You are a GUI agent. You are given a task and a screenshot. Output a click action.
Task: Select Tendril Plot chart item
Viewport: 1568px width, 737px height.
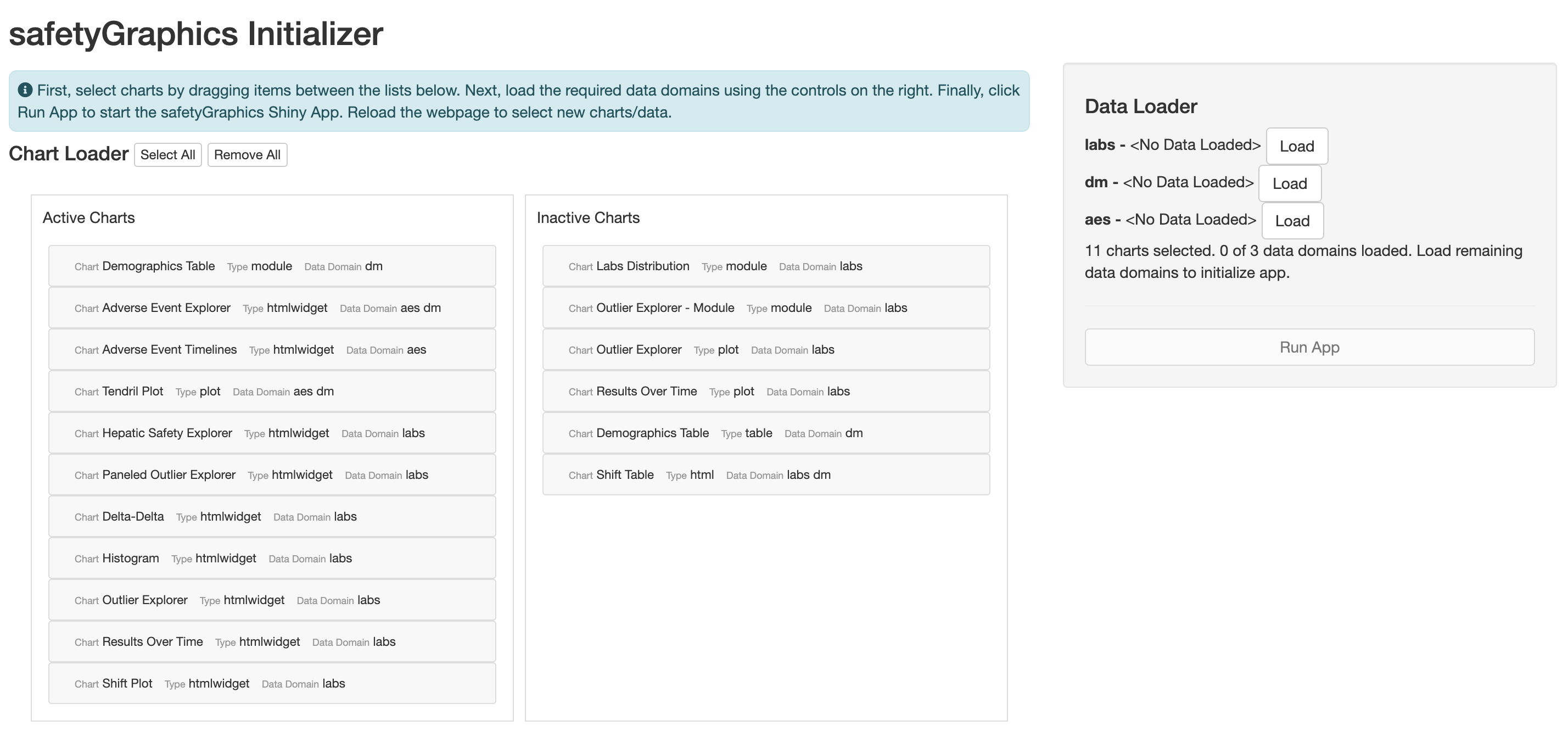click(272, 391)
